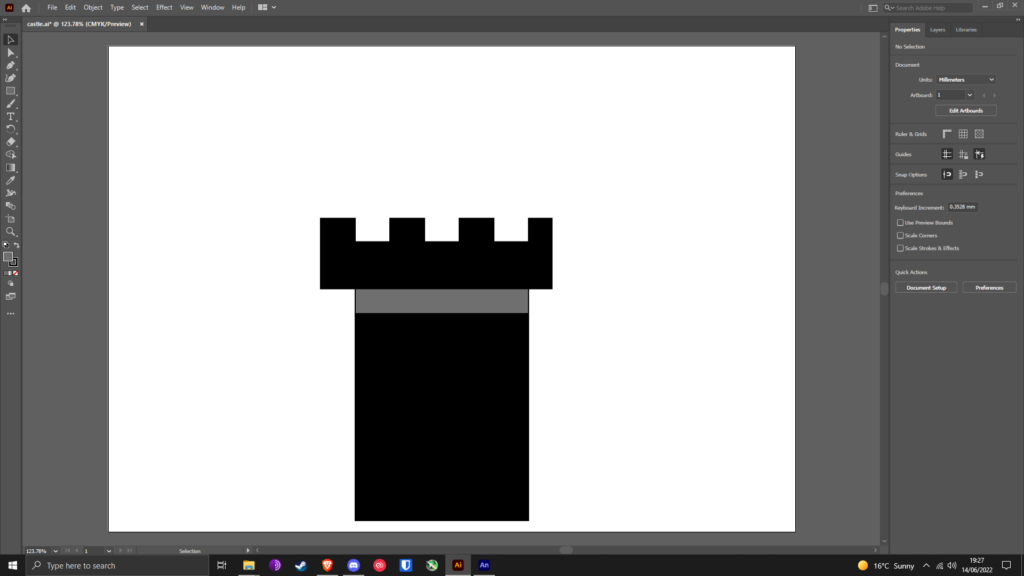Select the Rectangle tool

tap(10, 91)
